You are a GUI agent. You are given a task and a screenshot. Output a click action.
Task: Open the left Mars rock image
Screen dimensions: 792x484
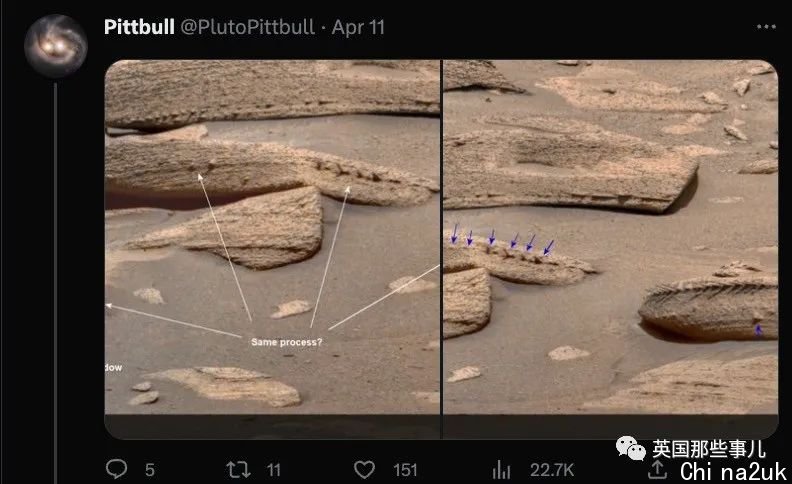coord(272,240)
